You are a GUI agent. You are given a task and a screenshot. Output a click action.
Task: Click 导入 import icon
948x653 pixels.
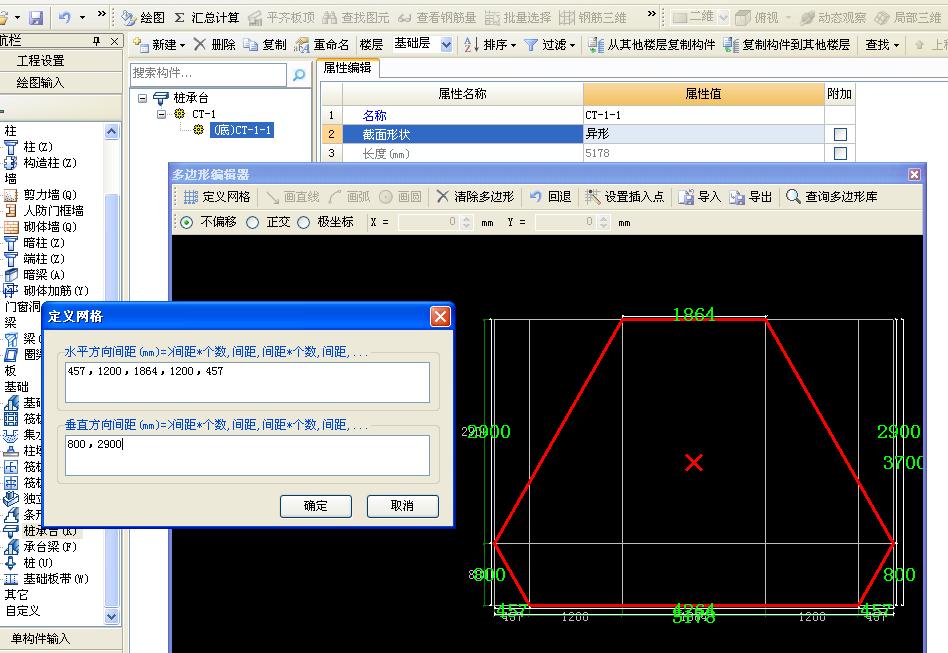coord(686,197)
